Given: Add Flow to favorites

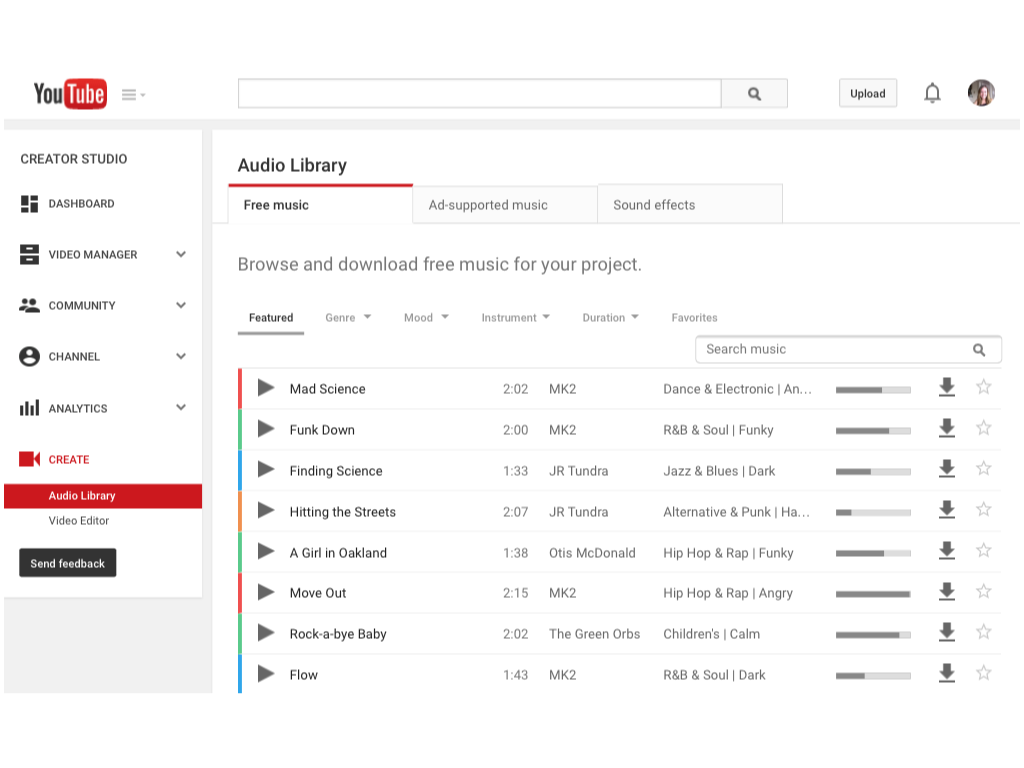Looking at the screenshot, I should (984, 673).
